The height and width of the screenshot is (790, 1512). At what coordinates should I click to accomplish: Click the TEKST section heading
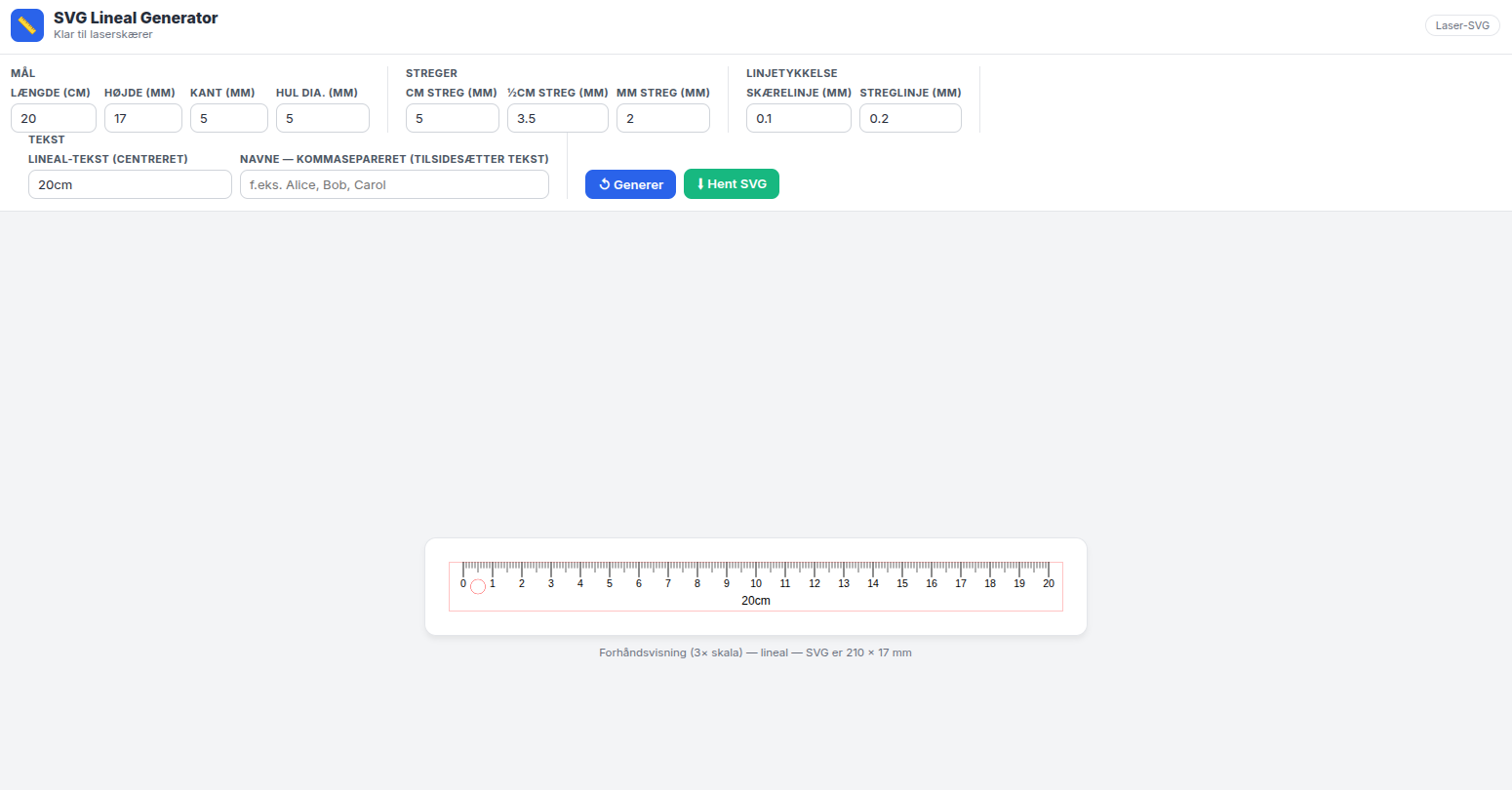(47, 139)
